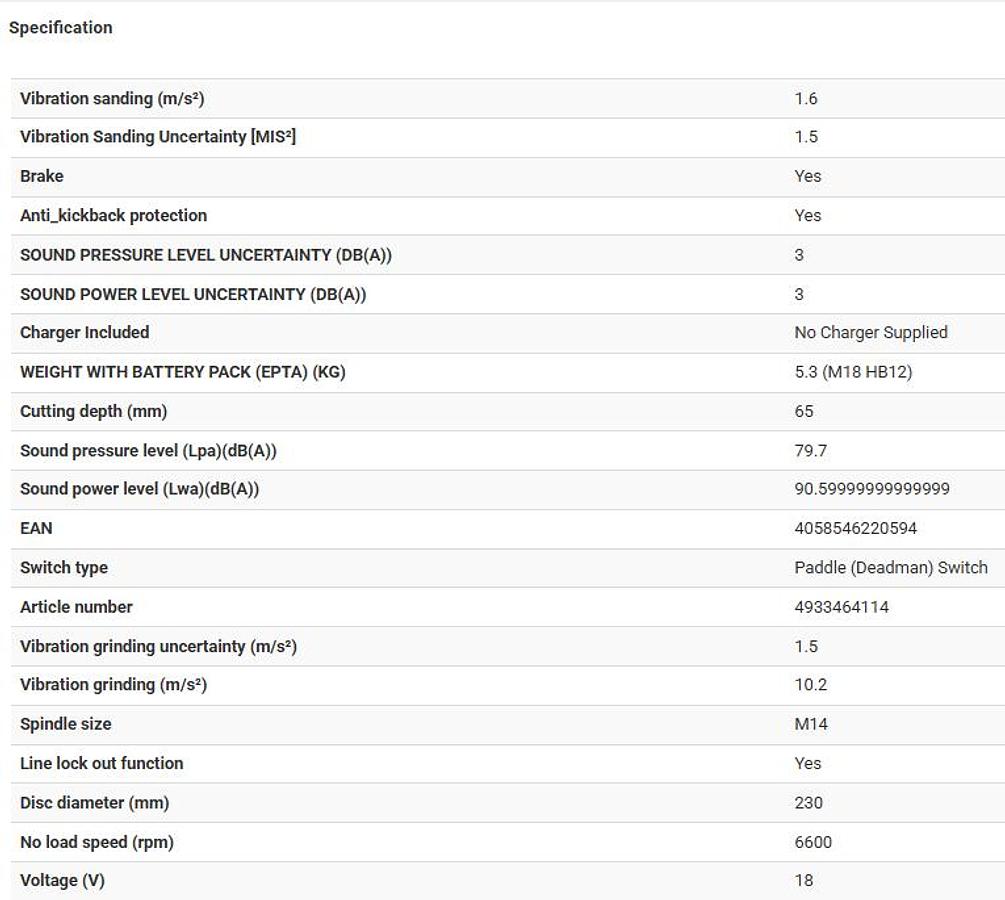Select the Switch type label

[63, 567]
